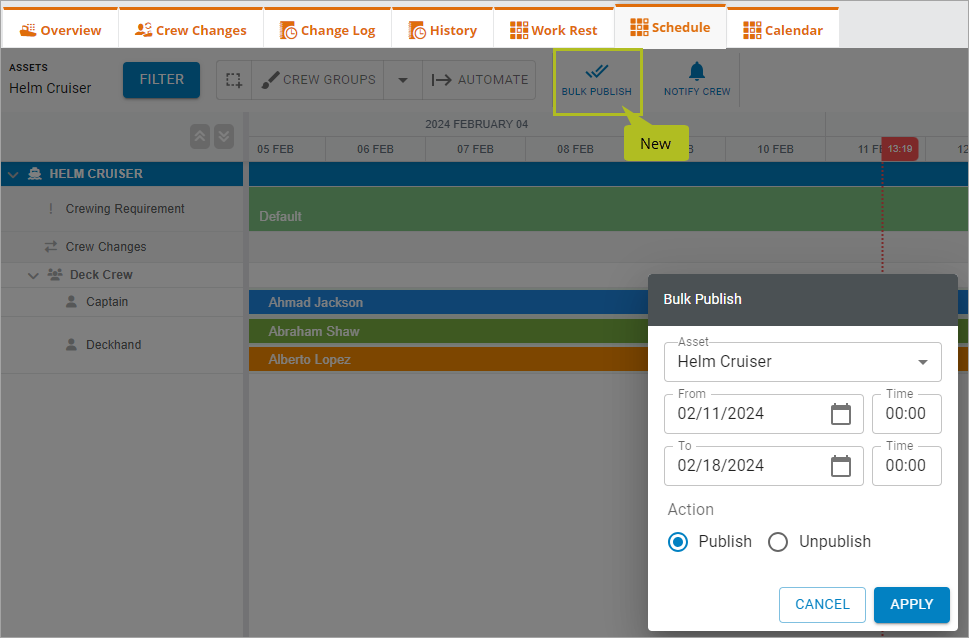The height and width of the screenshot is (638, 969).
Task: Open the From date calendar picker icon
Action: click(840, 414)
